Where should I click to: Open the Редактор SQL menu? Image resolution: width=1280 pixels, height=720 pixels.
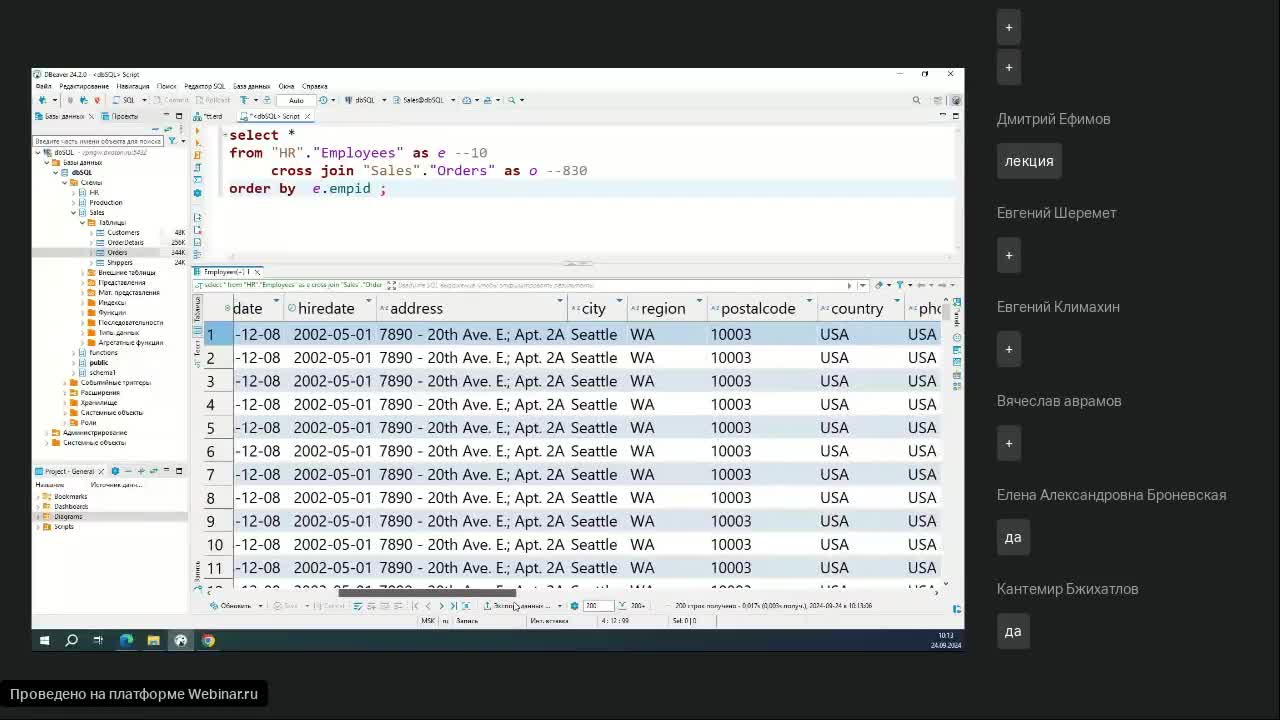204,87
